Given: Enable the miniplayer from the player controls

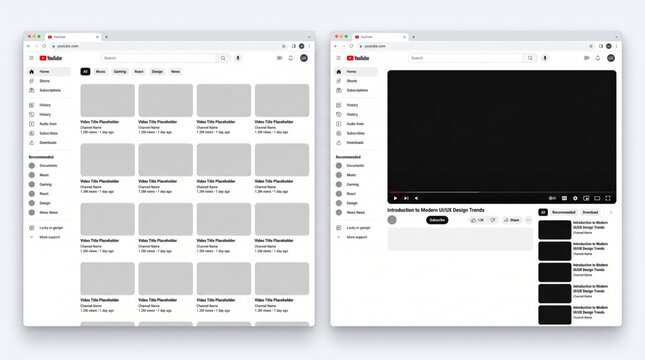Looking at the screenshot, I should [x=586, y=198].
